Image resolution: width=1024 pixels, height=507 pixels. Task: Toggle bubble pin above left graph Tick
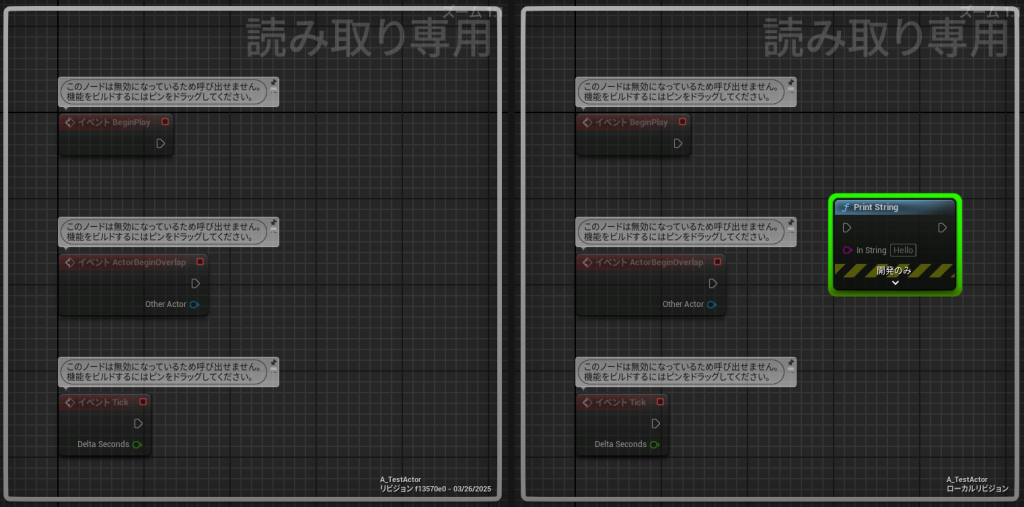click(x=273, y=363)
